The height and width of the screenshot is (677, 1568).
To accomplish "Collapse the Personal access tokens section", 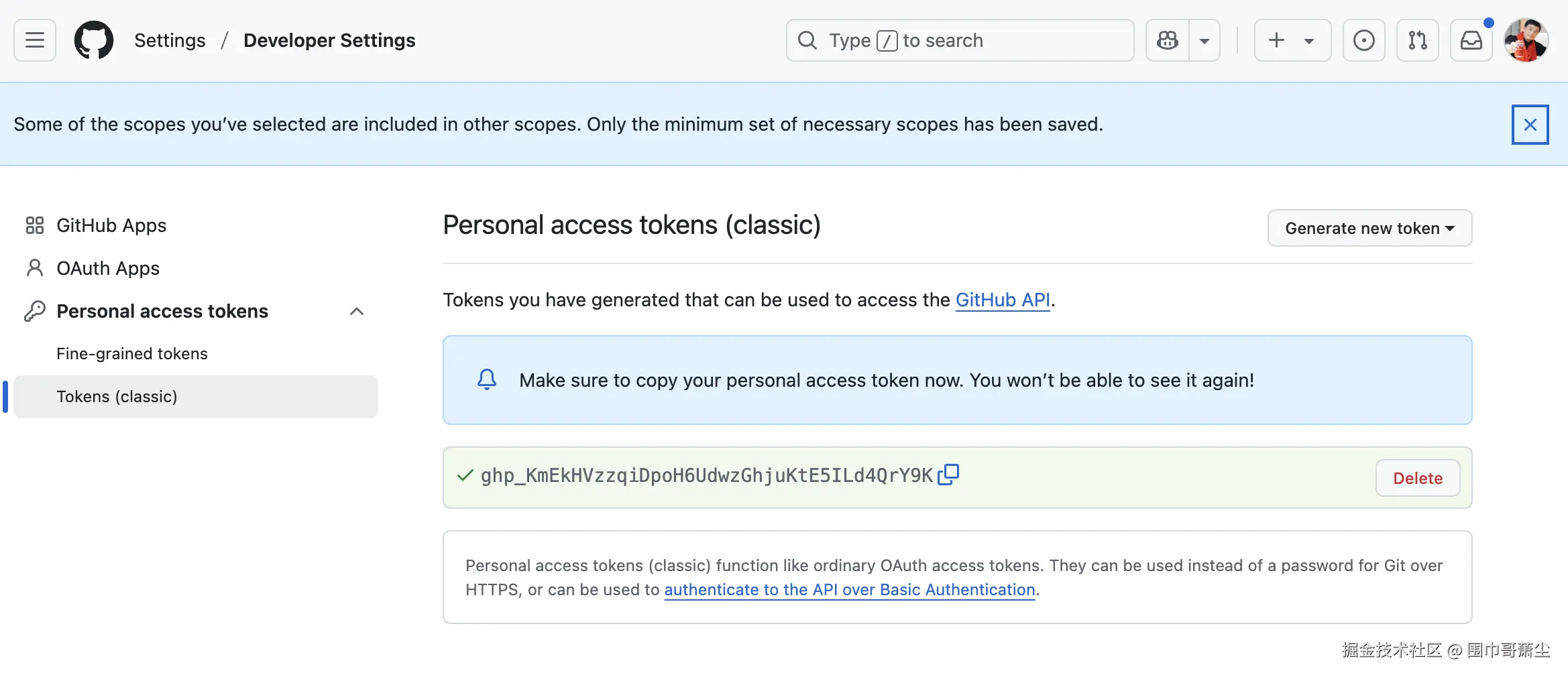I will [x=357, y=311].
